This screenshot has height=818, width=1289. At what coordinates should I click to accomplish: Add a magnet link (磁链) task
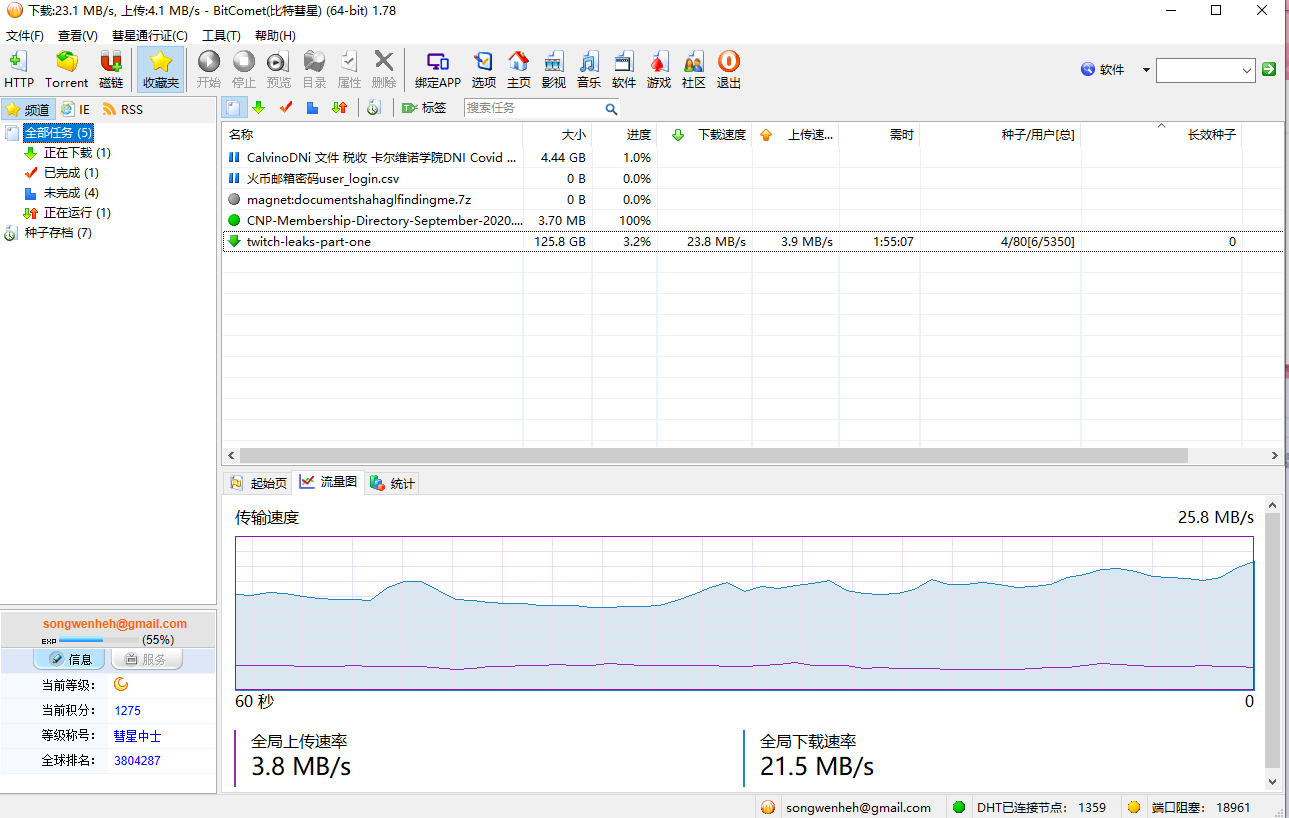tap(111, 70)
